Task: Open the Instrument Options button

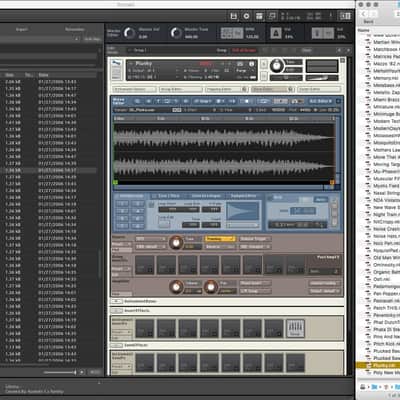Action: [x=134, y=89]
